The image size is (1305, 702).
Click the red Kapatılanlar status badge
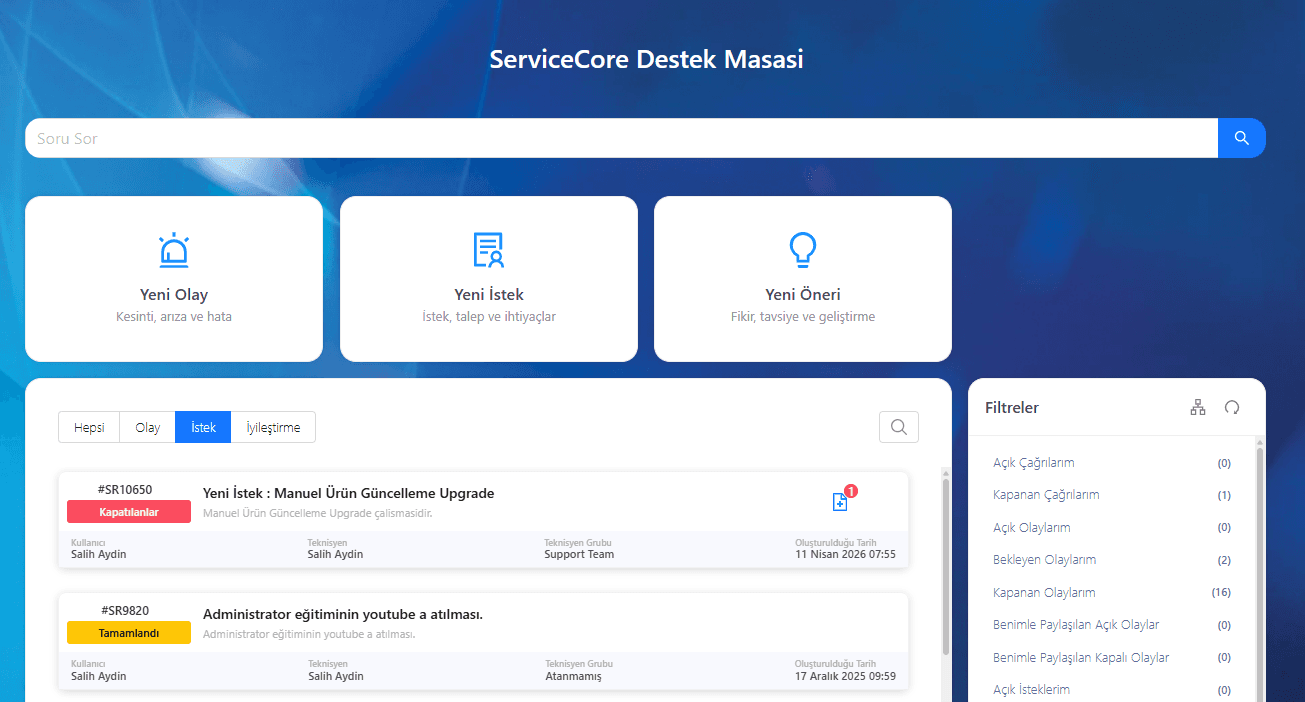tap(129, 512)
